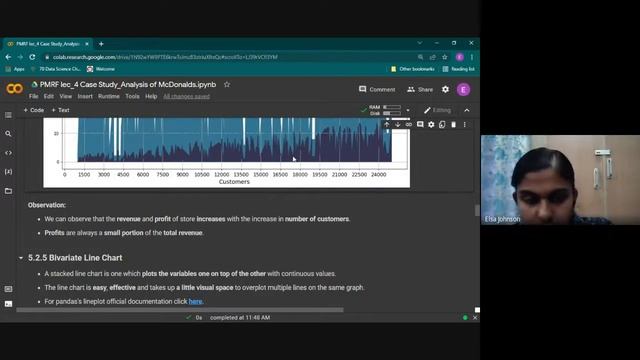Click Elsa Johnson's video thumbnail
Image resolution: width=640 pixels, height=360 pixels.
(560, 180)
